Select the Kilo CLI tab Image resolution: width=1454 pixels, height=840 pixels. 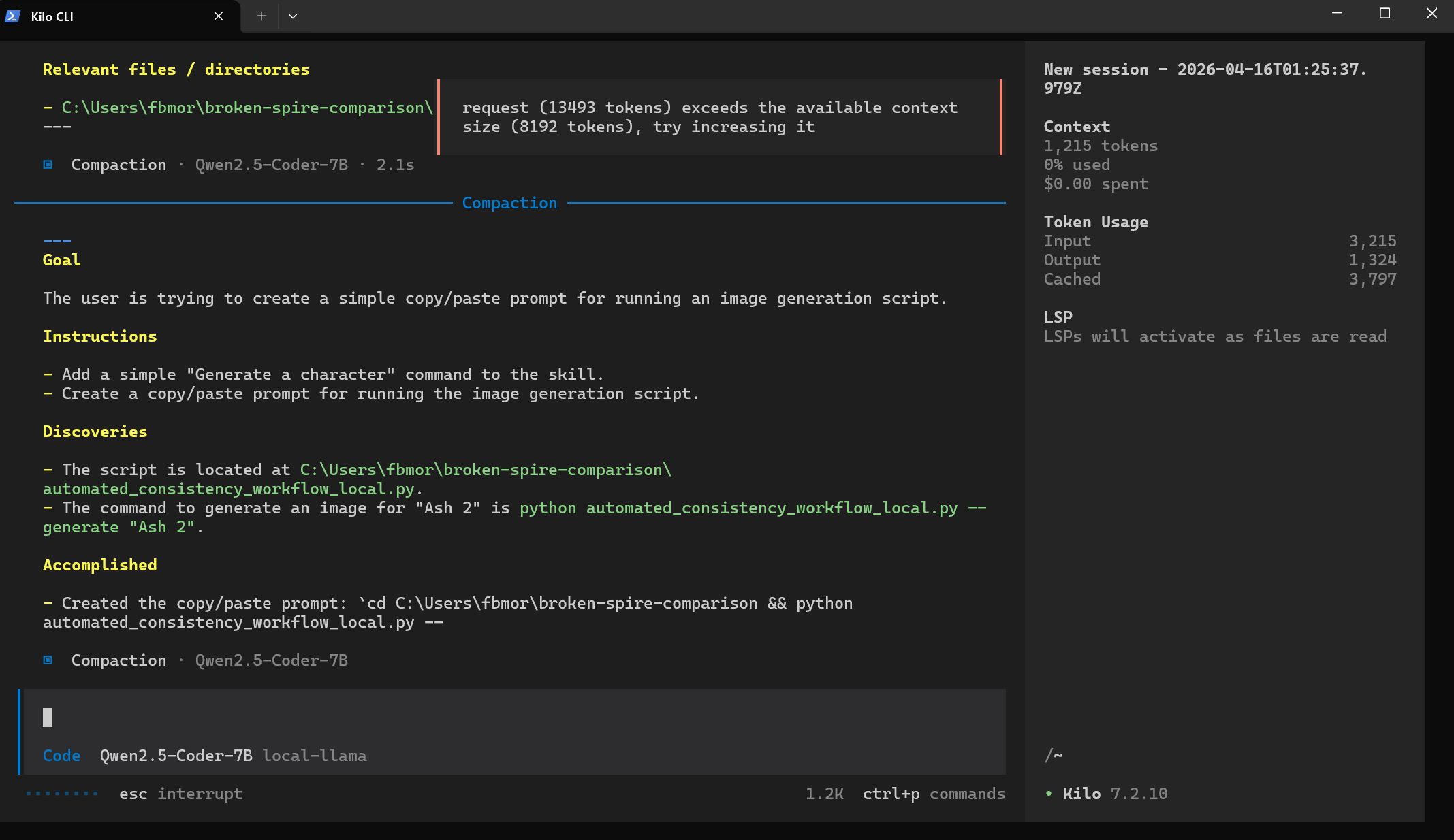[102, 16]
